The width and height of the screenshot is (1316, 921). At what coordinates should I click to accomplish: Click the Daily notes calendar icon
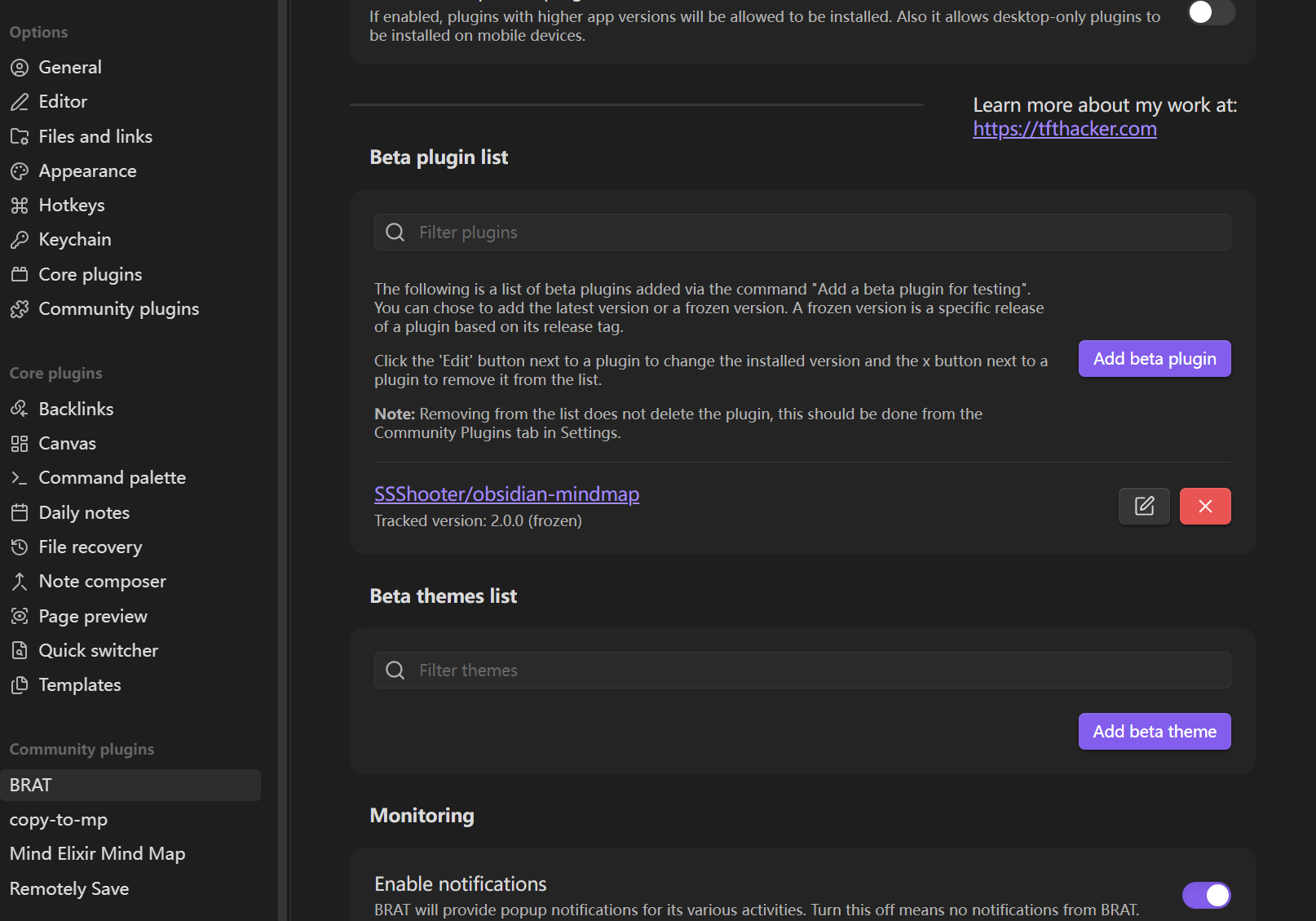pos(20,513)
